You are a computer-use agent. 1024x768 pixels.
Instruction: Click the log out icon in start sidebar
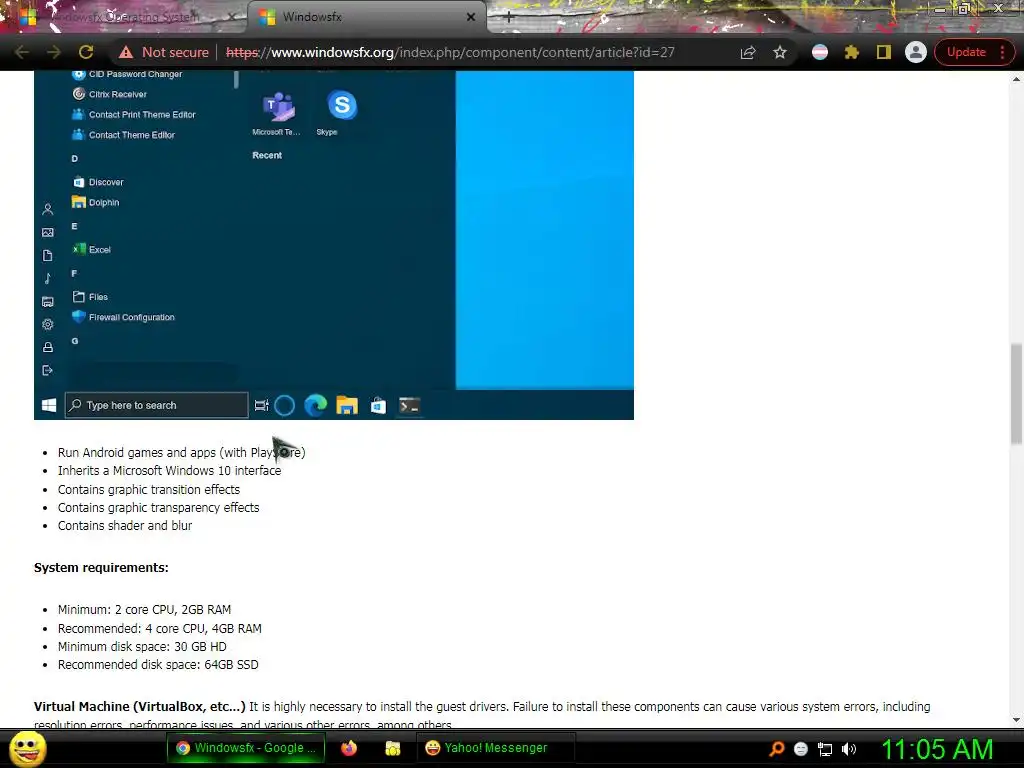pos(47,371)
